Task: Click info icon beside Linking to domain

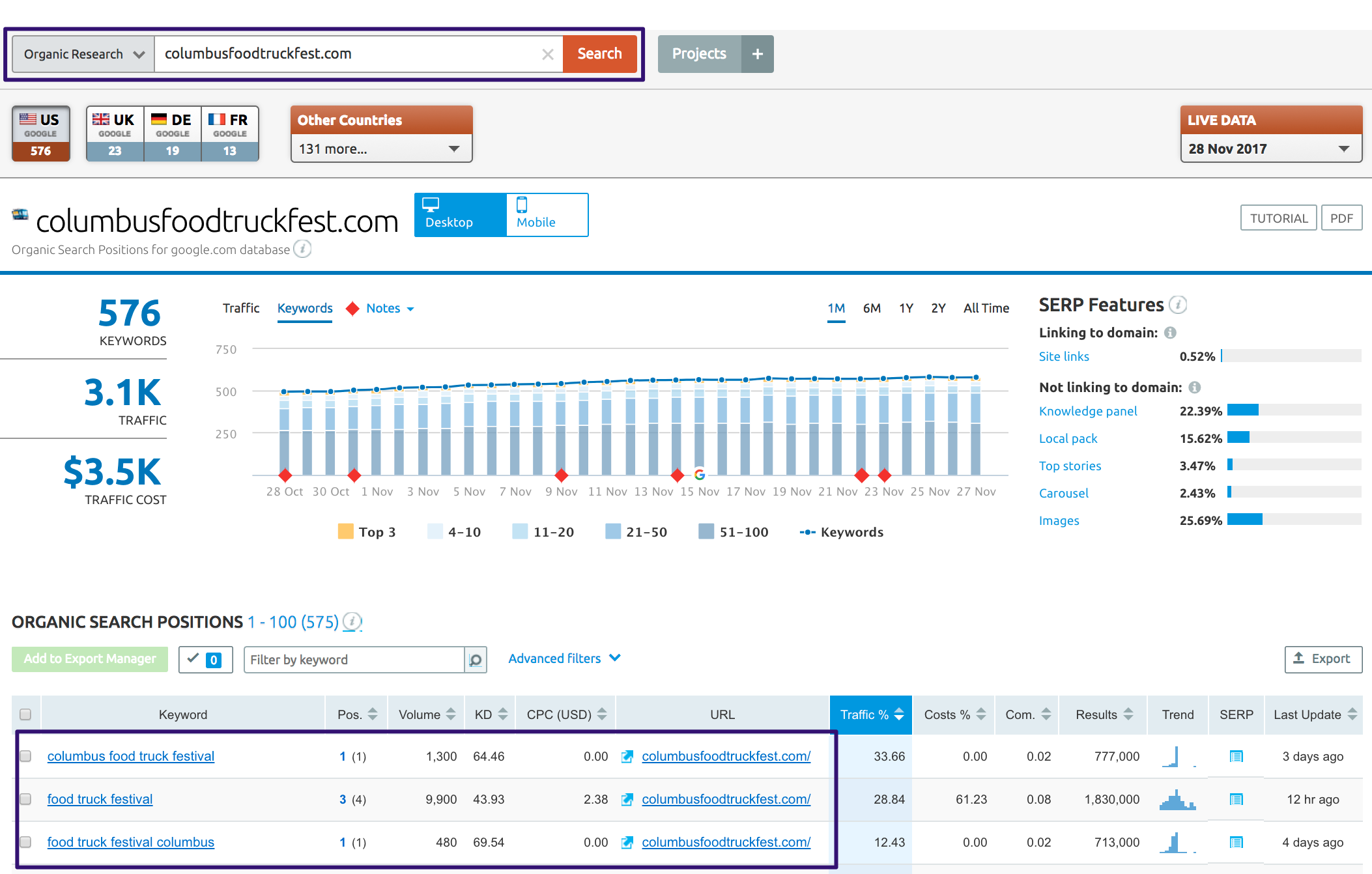Action: pos(1171,333)
